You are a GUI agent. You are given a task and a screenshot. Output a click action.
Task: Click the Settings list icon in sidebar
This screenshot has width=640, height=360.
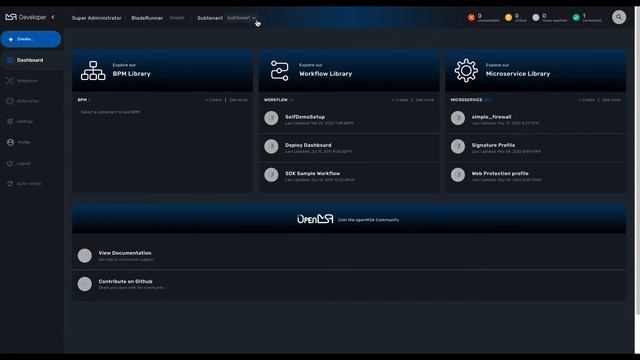10,122
